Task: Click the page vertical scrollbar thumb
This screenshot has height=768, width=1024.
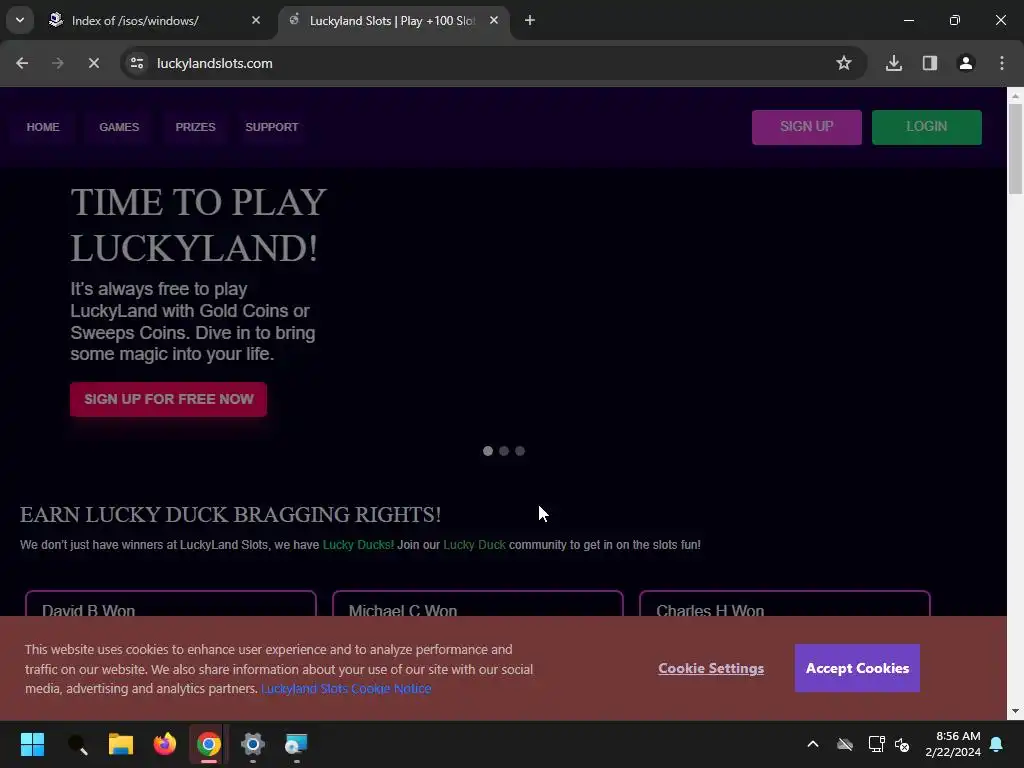Action: (1015, 149)
